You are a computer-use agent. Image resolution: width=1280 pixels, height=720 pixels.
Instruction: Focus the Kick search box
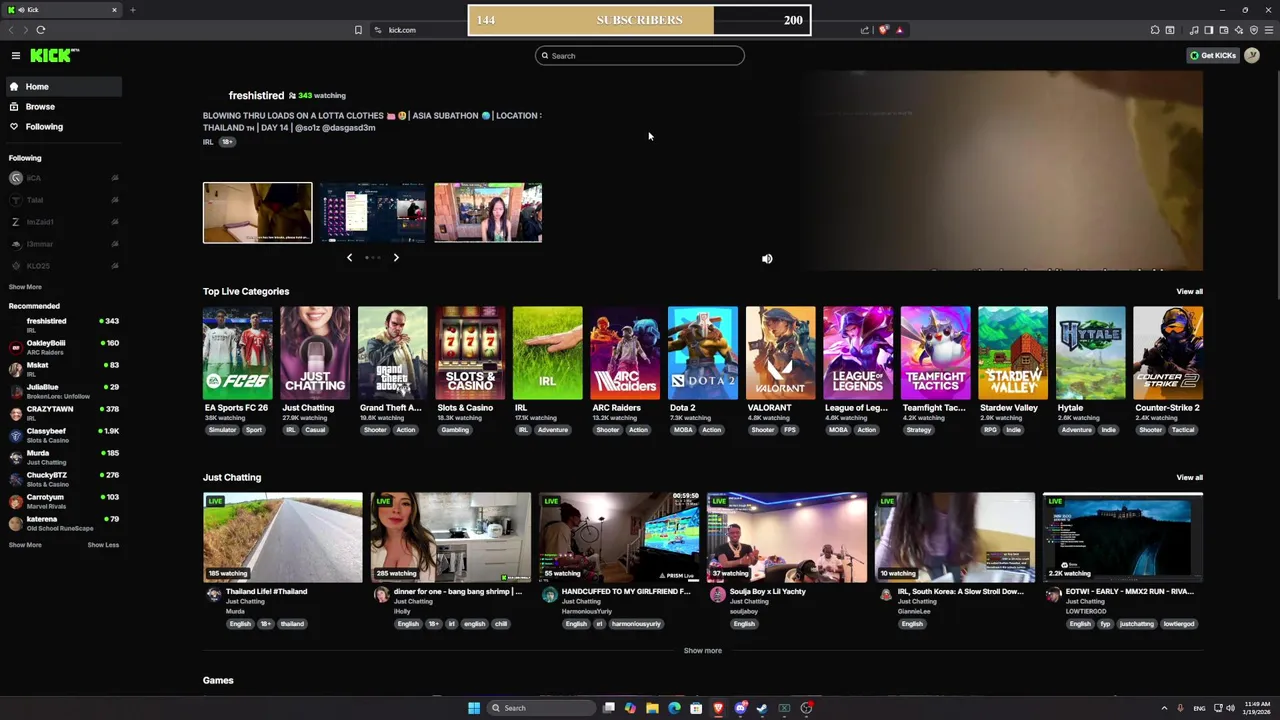pyautogui.click(x=640, y=56)
